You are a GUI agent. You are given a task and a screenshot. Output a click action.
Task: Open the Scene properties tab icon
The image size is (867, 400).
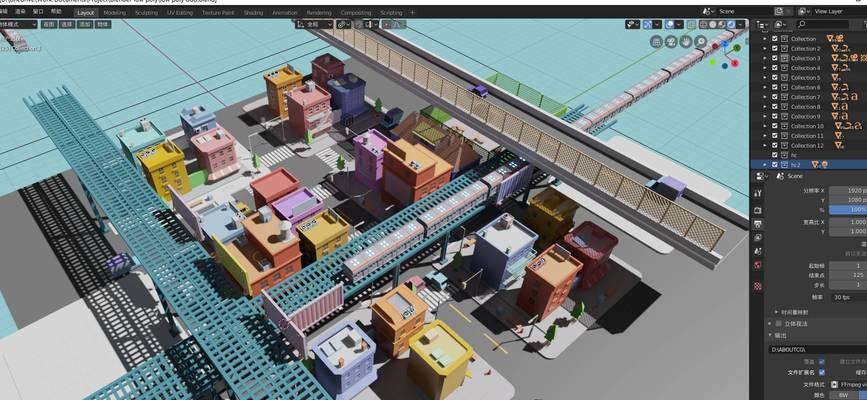pos(758,252)
